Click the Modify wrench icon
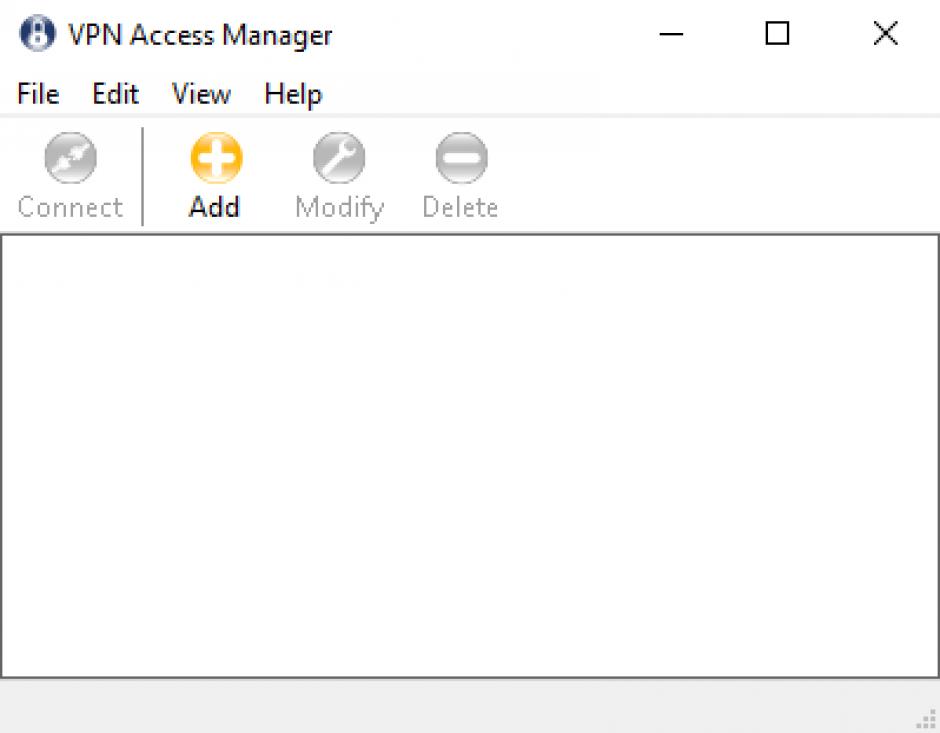Viewport: 940px width, 733px height. tap(339, 159)
